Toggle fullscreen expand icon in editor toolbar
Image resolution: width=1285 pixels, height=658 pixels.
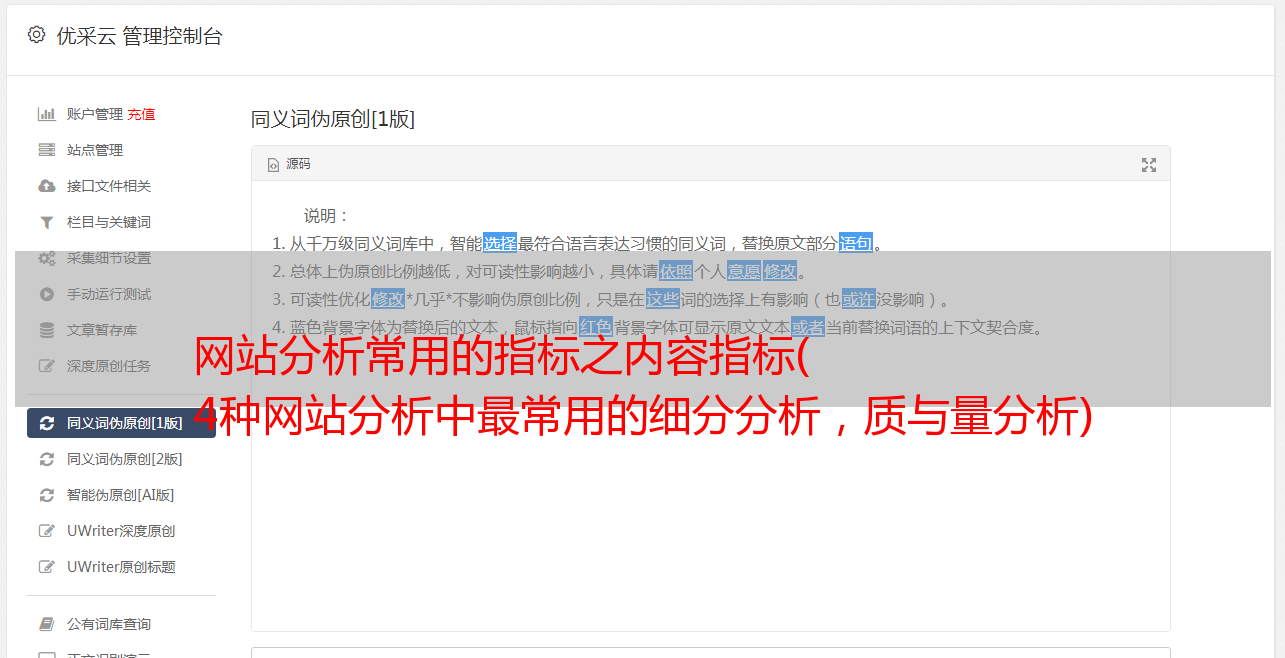[x=1149, y=165]
